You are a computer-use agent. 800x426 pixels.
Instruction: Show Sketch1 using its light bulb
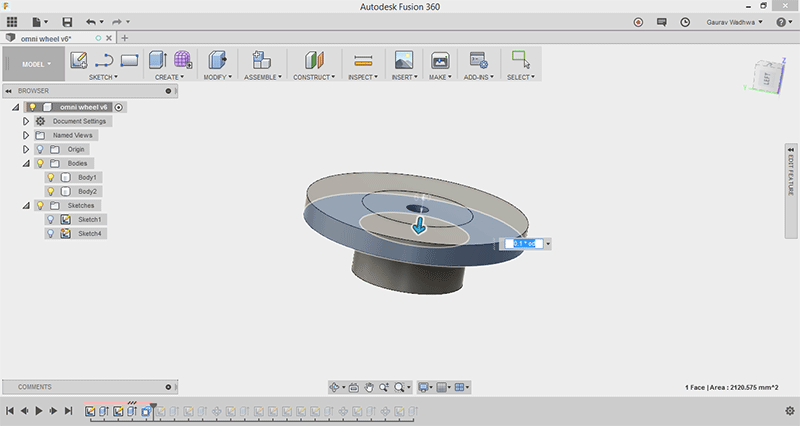50,219
